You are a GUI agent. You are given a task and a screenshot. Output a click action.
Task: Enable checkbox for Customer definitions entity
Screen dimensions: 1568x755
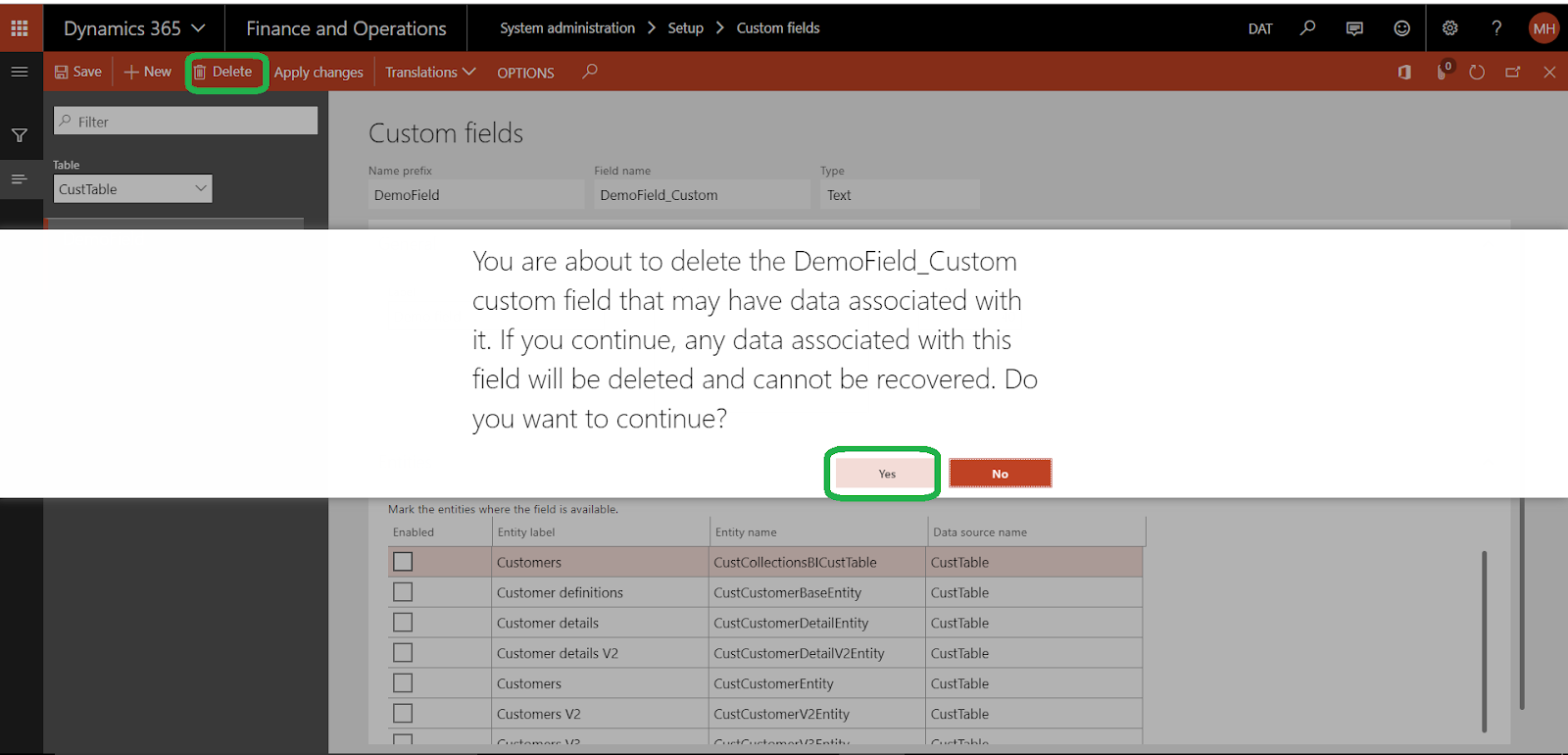coord(403,592)
